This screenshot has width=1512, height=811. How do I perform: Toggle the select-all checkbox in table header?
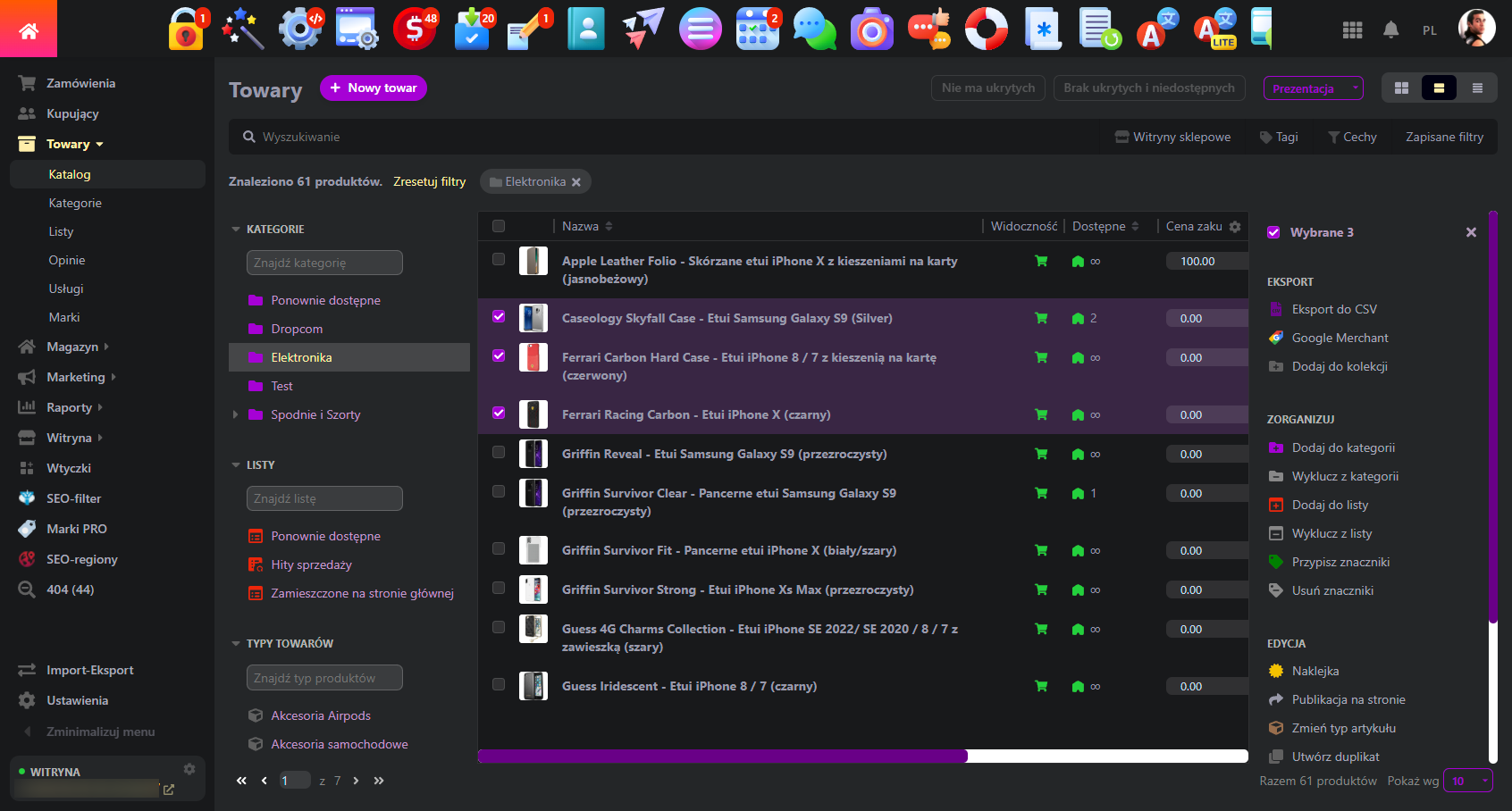click(499, 226)
